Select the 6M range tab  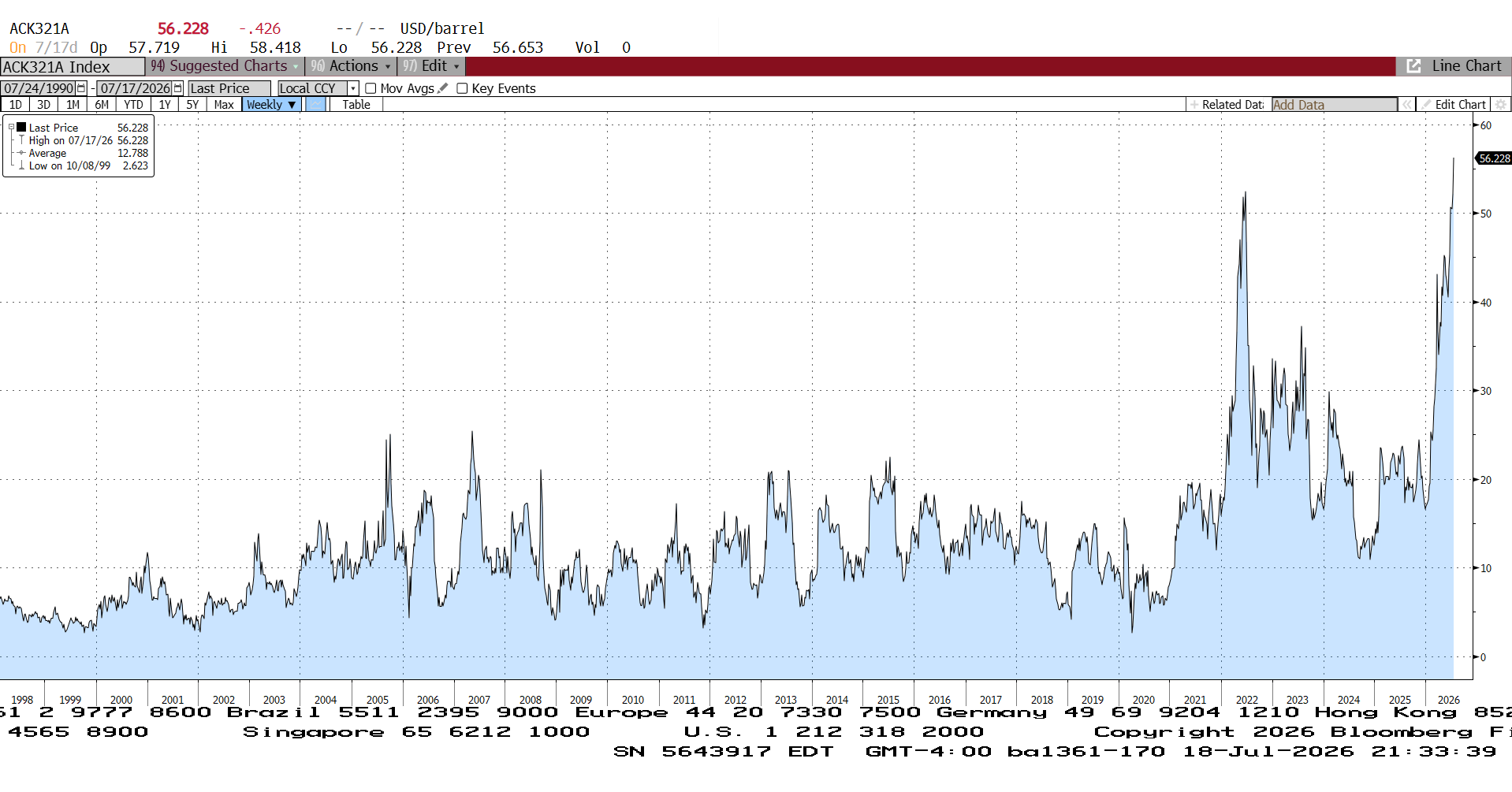[x=102, y=104]
